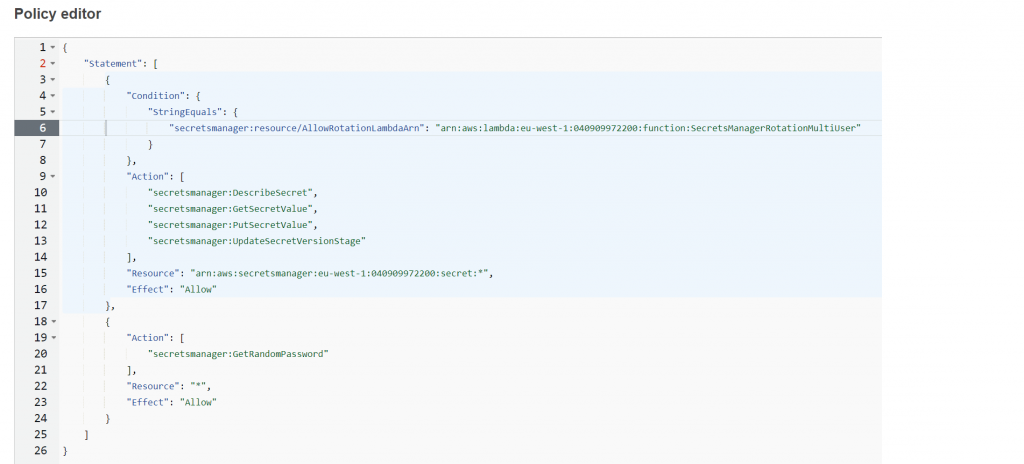The width and height of the screenshot is (1024, 464).
Task: Collapse the "Statement" array on line 2
Action: tap(52, 64)
